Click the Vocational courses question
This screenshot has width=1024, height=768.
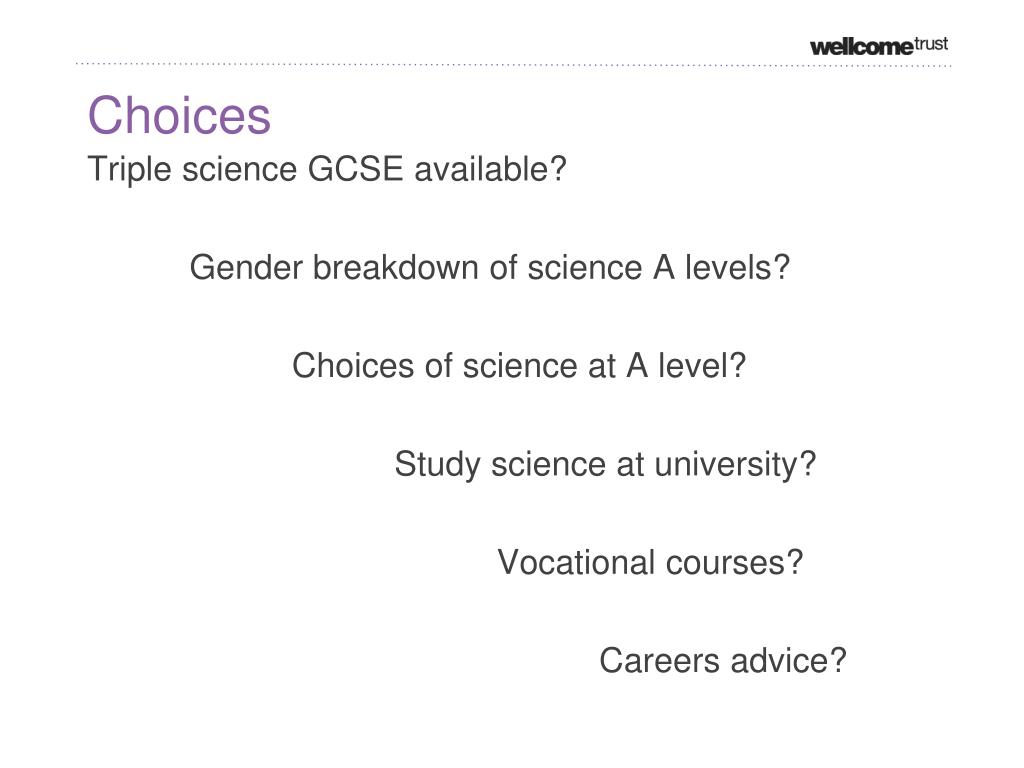pos(650,562)
